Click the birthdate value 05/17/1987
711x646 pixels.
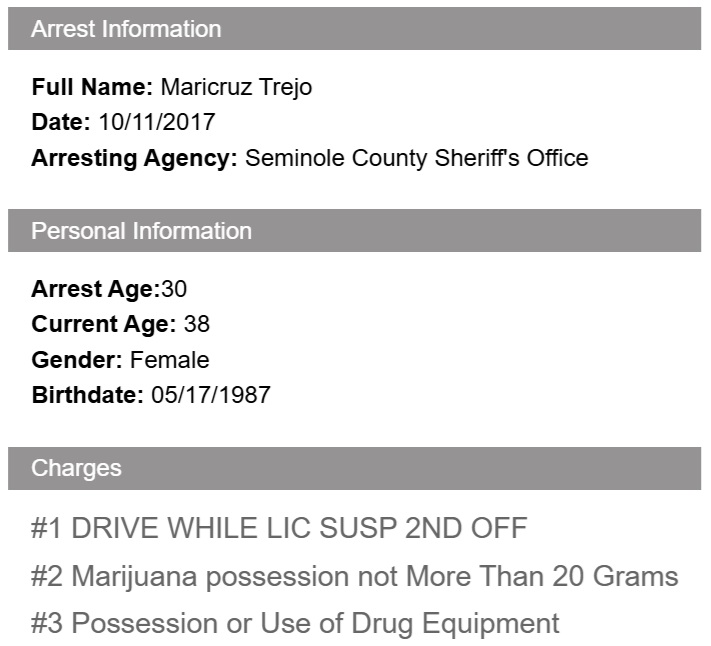click(x=211, y=394)
